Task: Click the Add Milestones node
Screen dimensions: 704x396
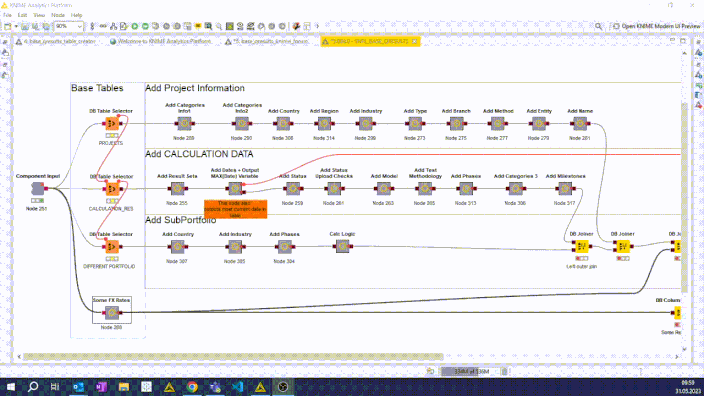Action: (x=565, y=189)
